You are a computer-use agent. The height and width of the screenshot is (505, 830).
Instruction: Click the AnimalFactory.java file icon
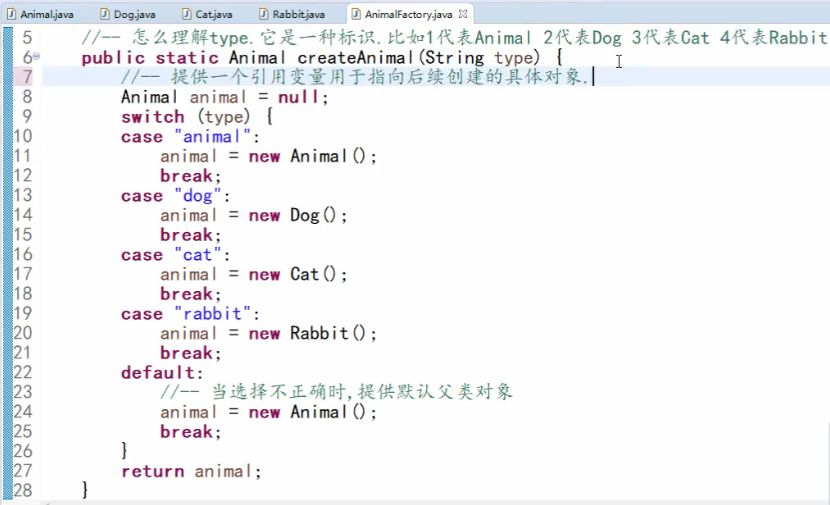(356, 14)
